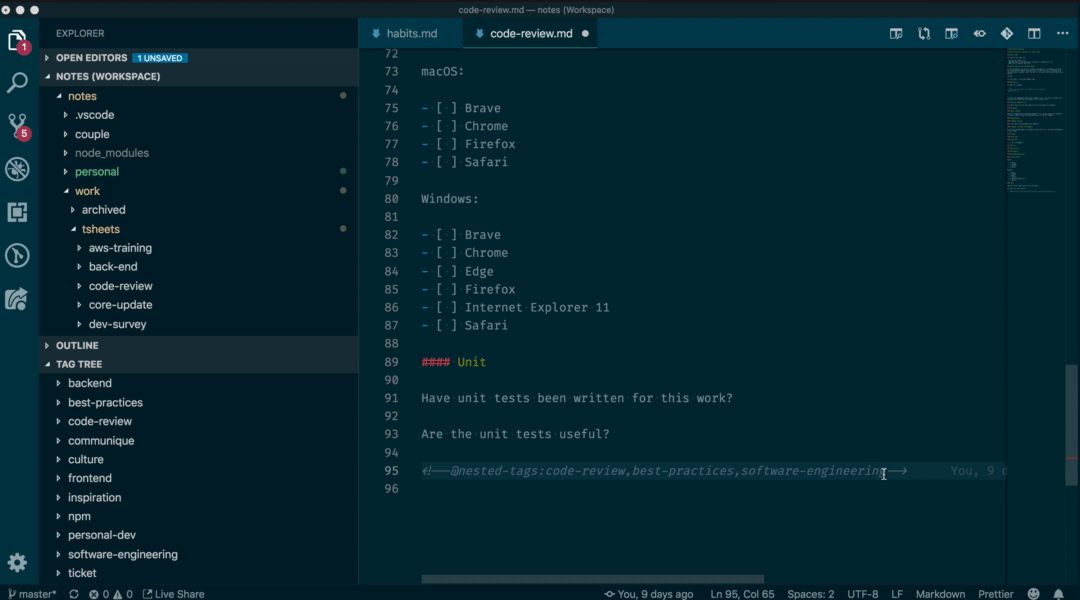Image resolution: width=1080 pixels, height=600 pixels.
Task: Open the Source Control view showing 5 changes
Action: pos(17,126)
